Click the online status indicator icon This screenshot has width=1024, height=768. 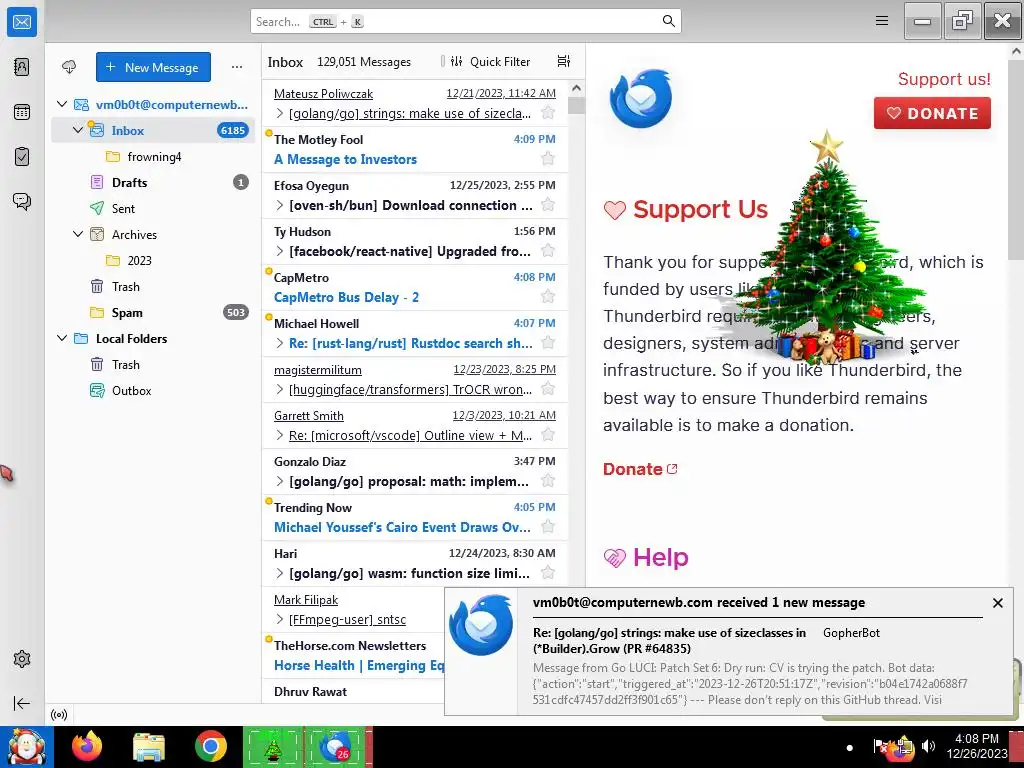tap(59, 714)
